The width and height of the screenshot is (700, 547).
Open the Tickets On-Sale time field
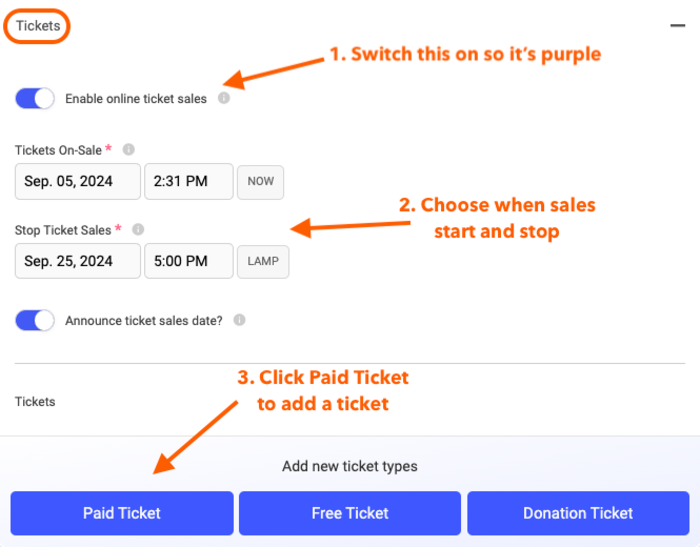click(189, 181)
